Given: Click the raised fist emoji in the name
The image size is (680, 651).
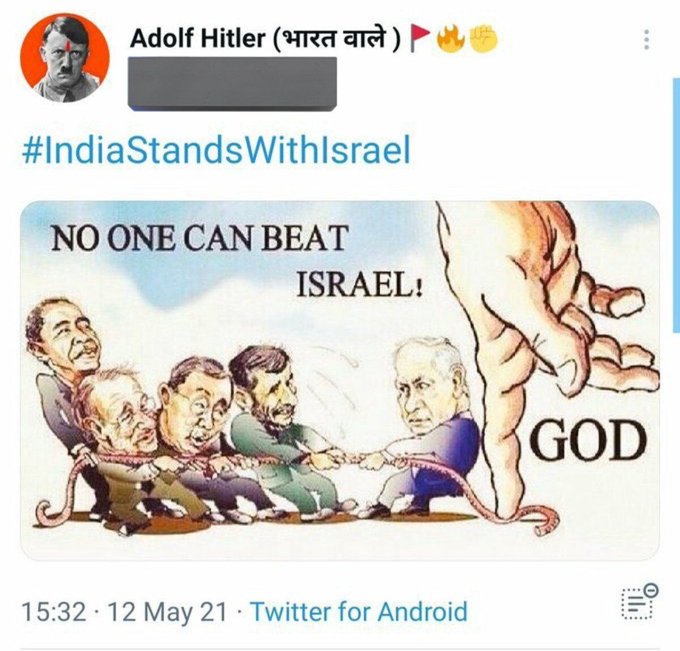Looking at the screenshot, I should point(484,38).
